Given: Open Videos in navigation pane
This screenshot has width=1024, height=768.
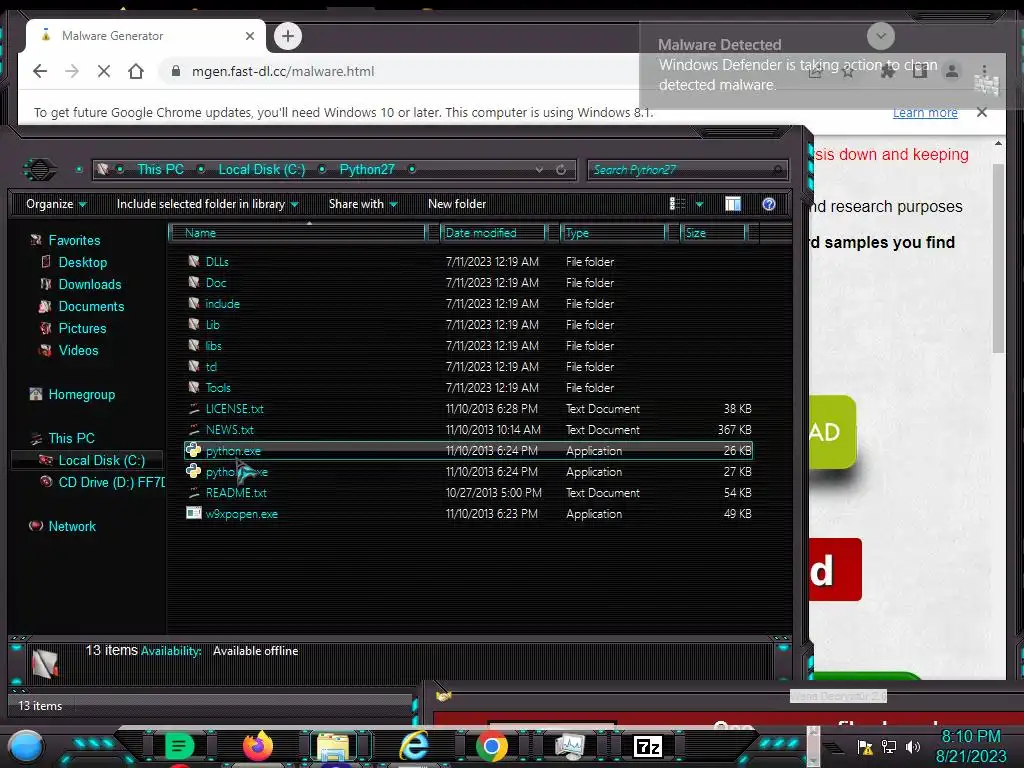Looking at the screenshot, I should point(78,351).
